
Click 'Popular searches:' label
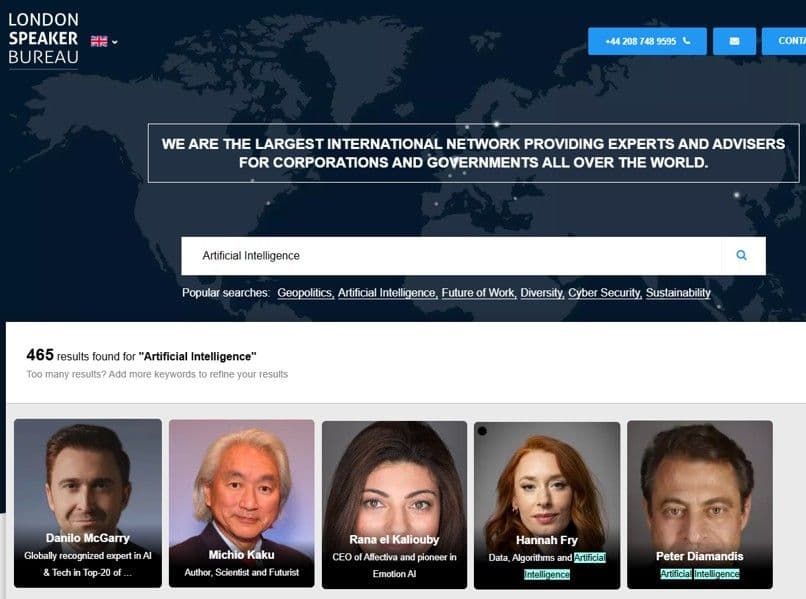pos(226,293)
